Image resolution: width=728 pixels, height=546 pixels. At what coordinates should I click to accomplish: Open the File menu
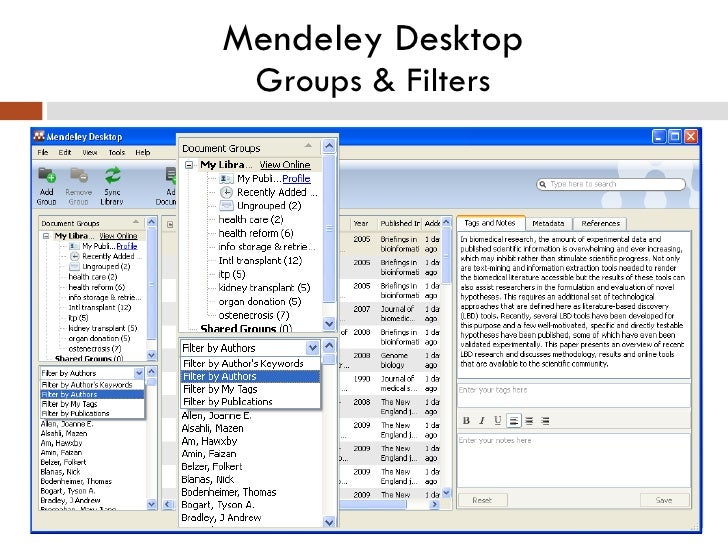(x=43, y=152)
